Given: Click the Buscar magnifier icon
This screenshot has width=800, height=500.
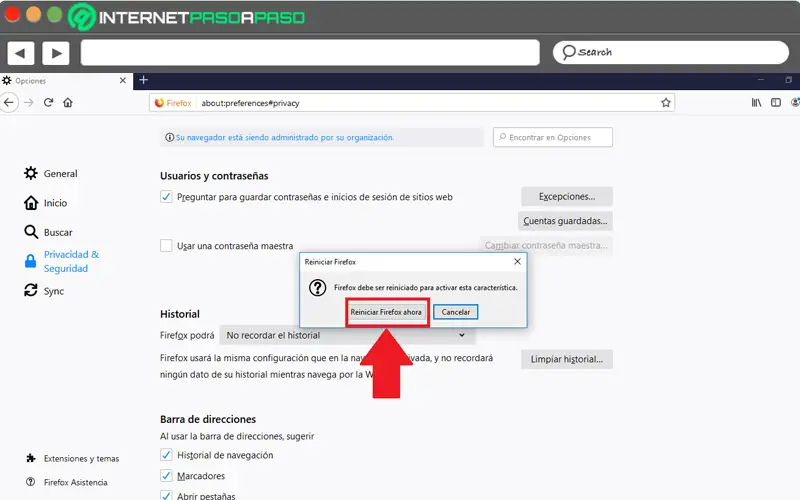Looking at the screenshot, I should pos(31,232).
